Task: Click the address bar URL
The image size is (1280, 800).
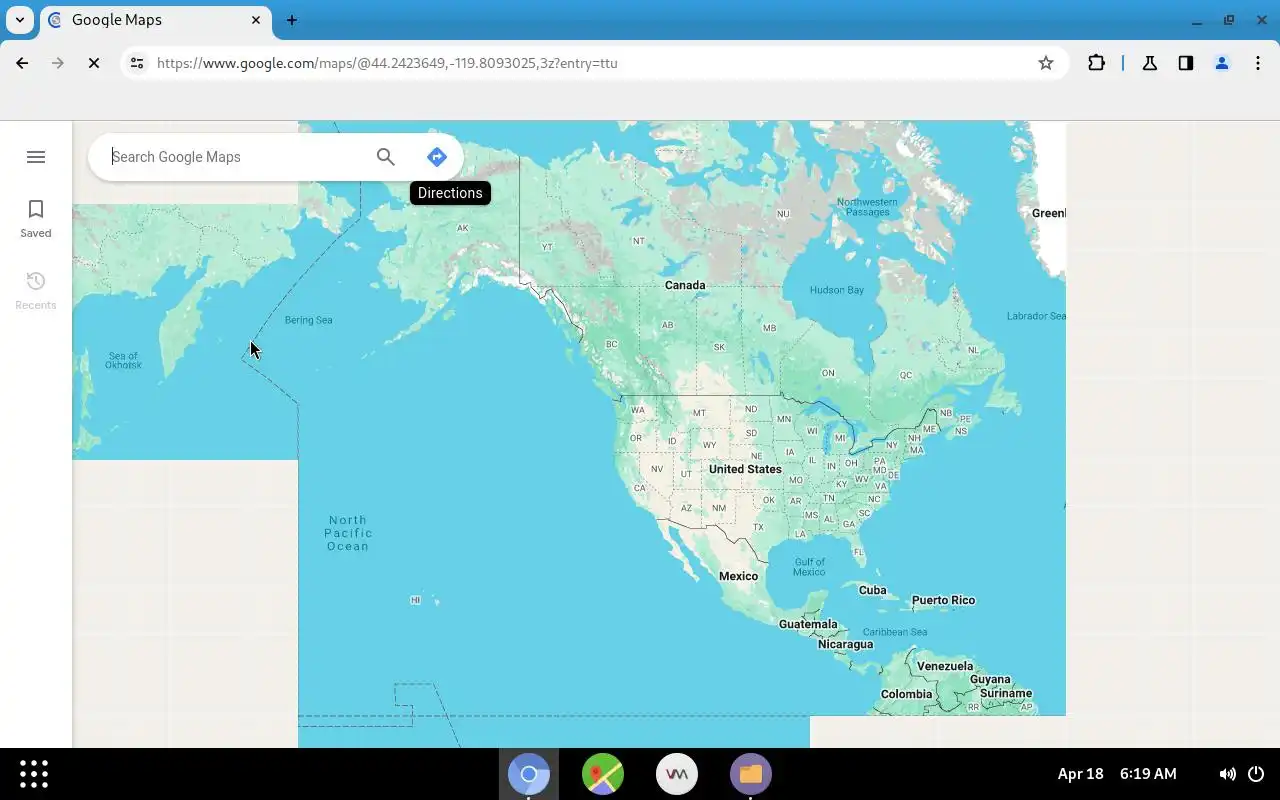Action: pos(387,63)
